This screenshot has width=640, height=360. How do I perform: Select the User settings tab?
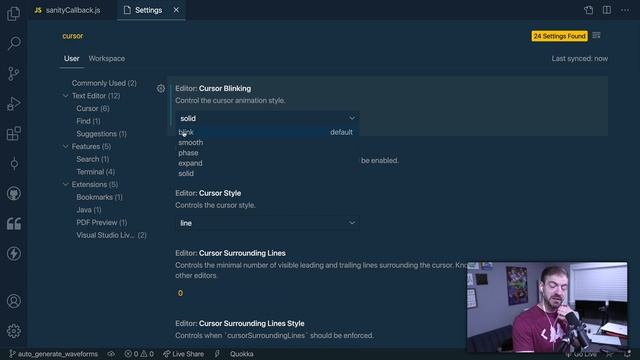tap(71, 59)
